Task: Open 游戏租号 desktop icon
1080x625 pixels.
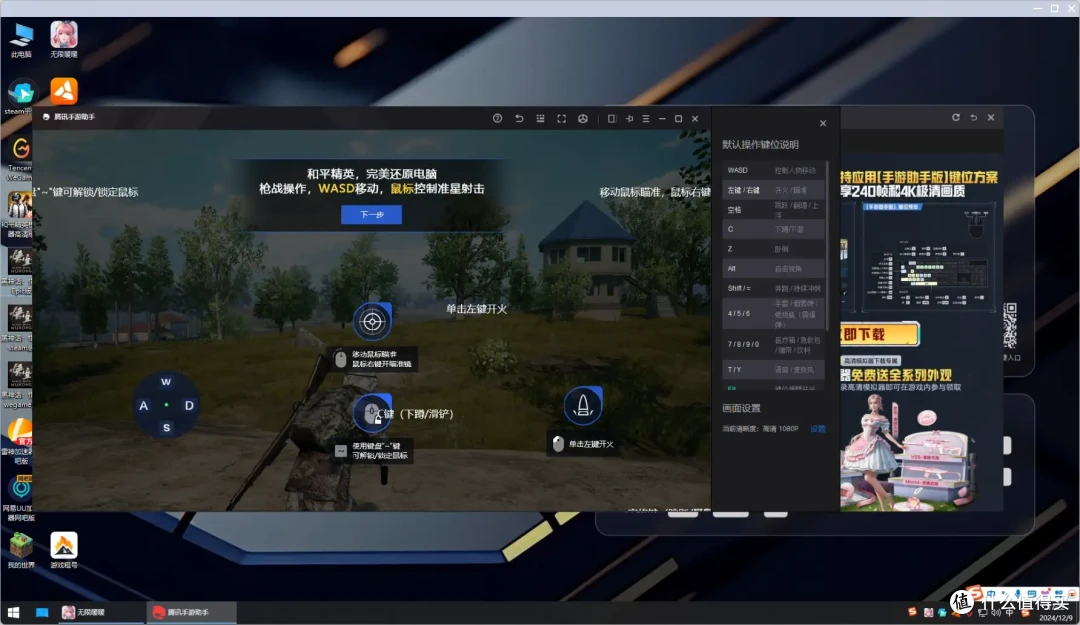Action: pos(63,549)
